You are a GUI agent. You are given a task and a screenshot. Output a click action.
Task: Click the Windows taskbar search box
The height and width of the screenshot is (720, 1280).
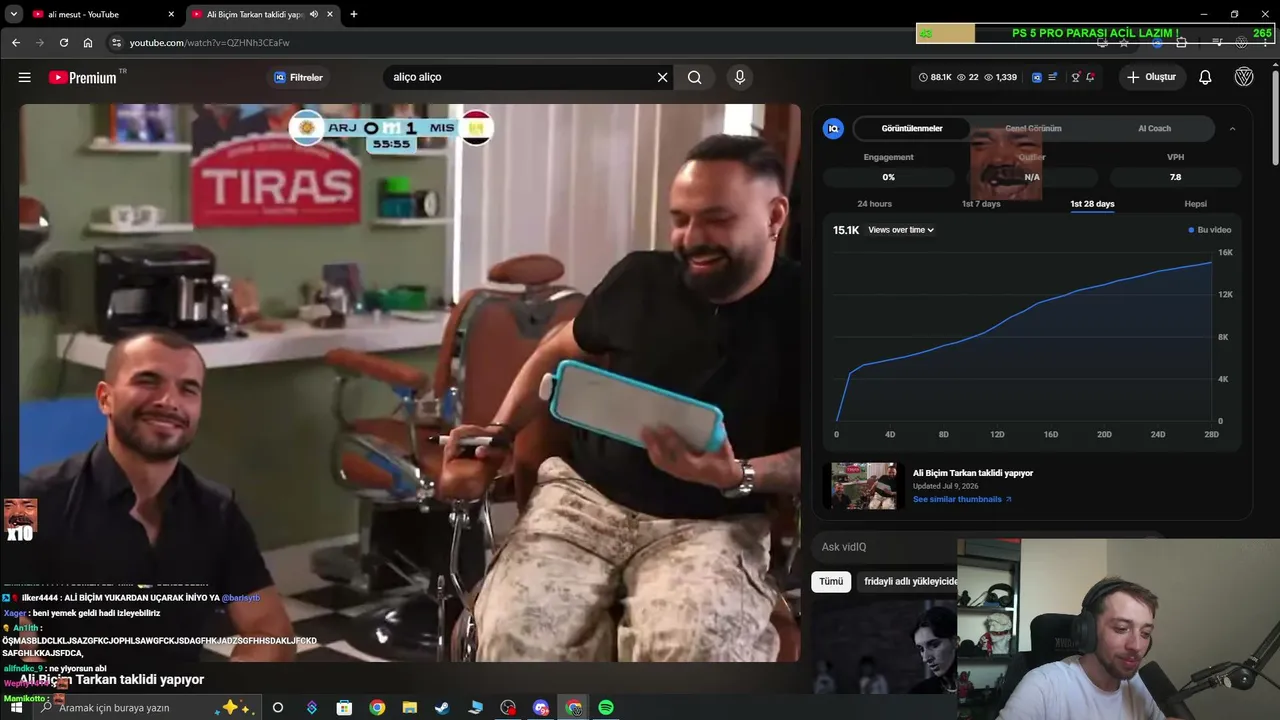[145, 708]
